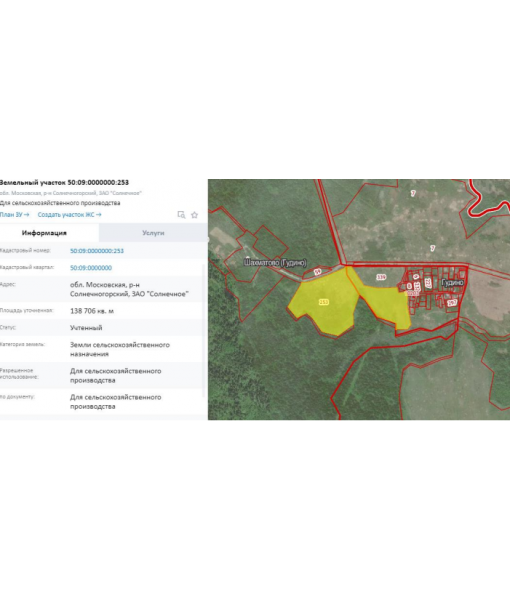
Task: Click the info panel vertical scrollbar
Action: point(203,329)
